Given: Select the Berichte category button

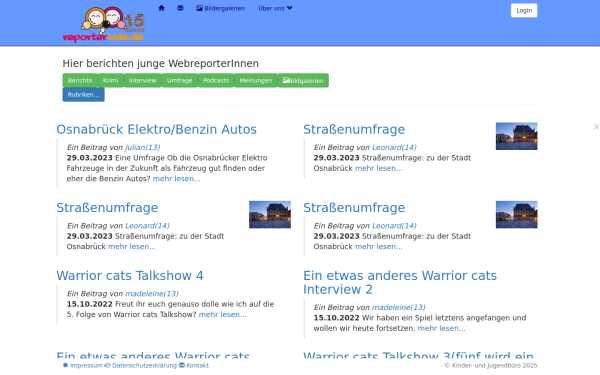Looking at the screenshot, I should point(80,80).
